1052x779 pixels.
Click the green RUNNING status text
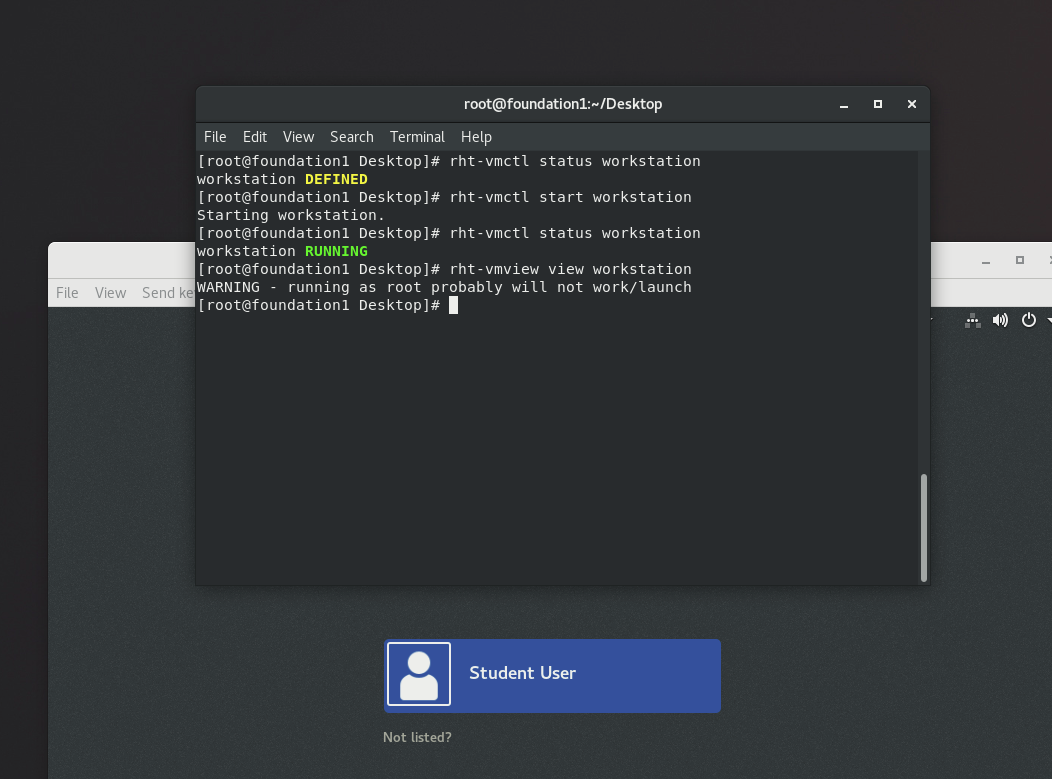[336, 251]
